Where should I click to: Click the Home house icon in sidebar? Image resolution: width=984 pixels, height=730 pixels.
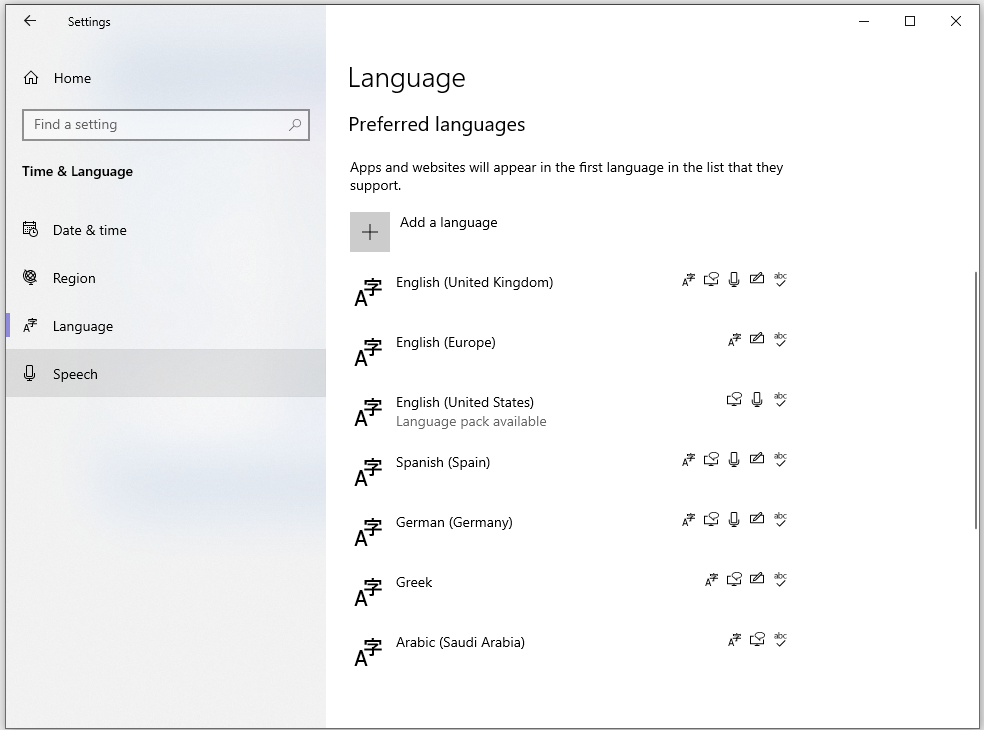click(x=31, y=78)
